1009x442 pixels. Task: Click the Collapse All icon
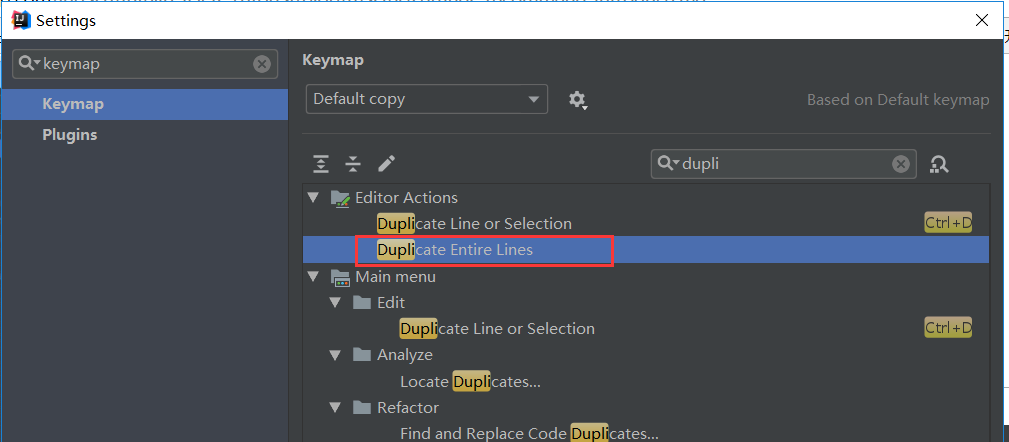353,164
